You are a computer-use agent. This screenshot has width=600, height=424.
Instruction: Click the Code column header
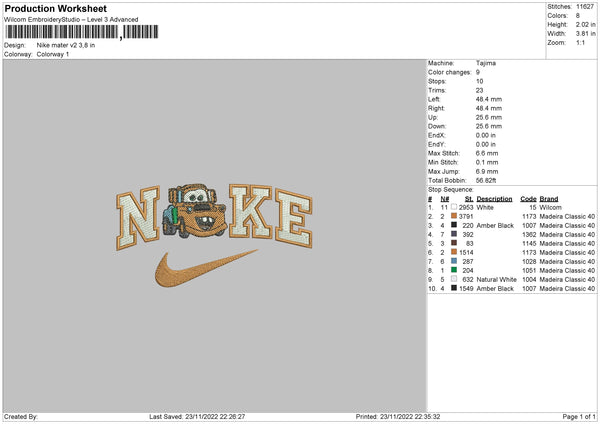[528, 199]
